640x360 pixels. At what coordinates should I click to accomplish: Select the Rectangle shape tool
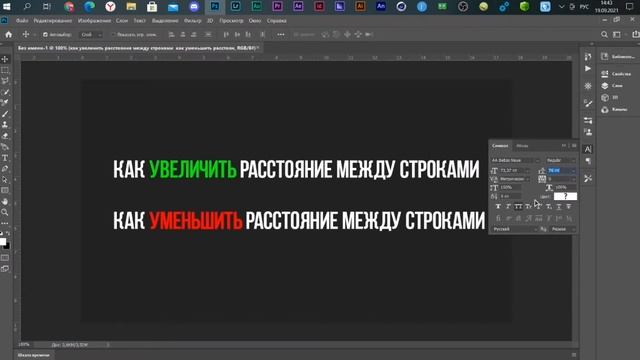(5, 191)
